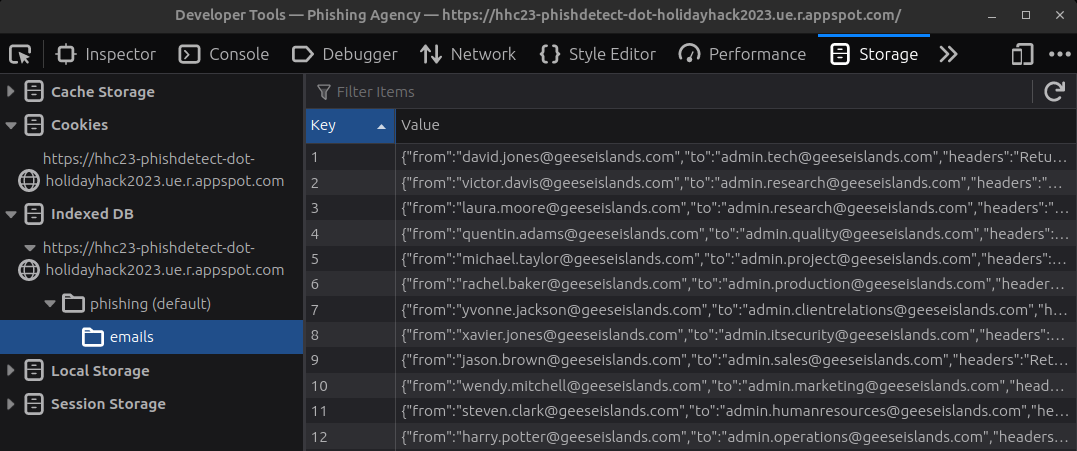Click the Filter Items input field

point(670,92)
